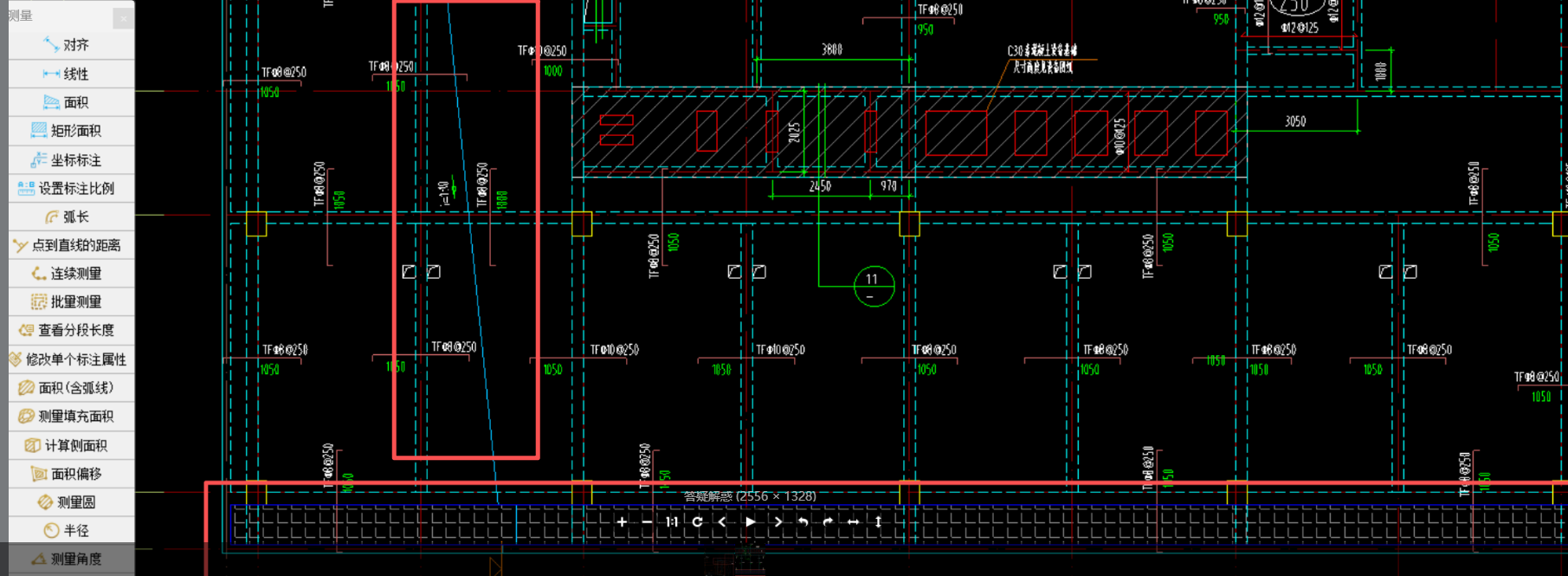Click the 3800 dimension label
Viewport: 1568px width, 576px height.
click(x=832, y=50)
